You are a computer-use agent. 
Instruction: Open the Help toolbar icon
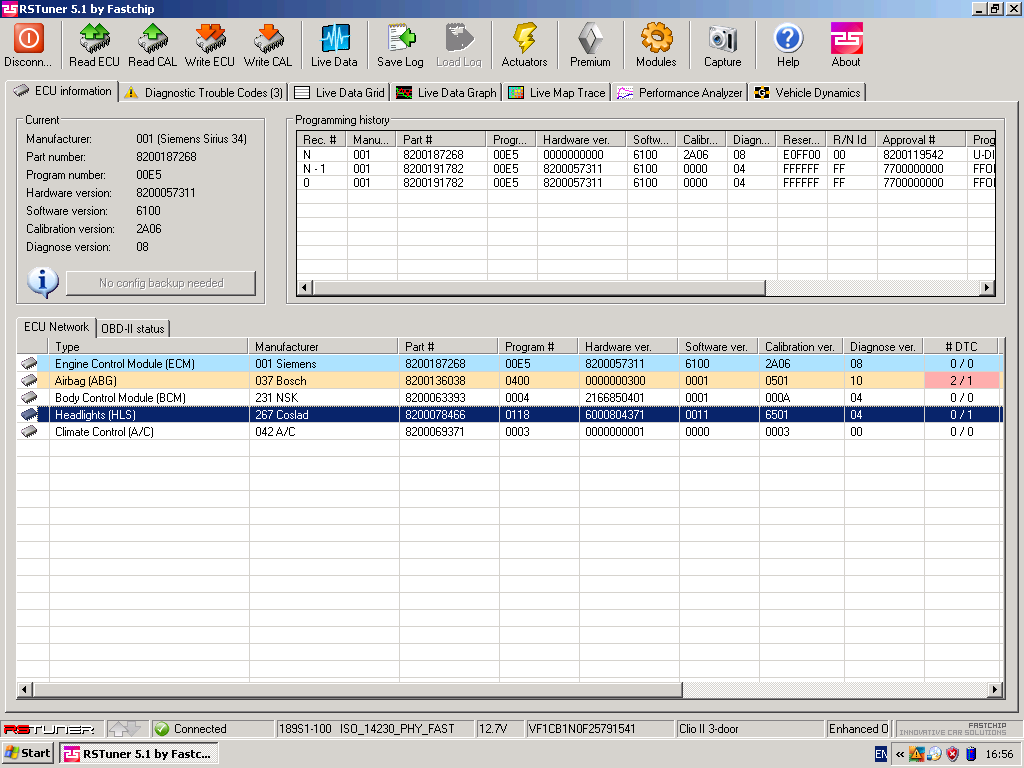tap(788, 40)
